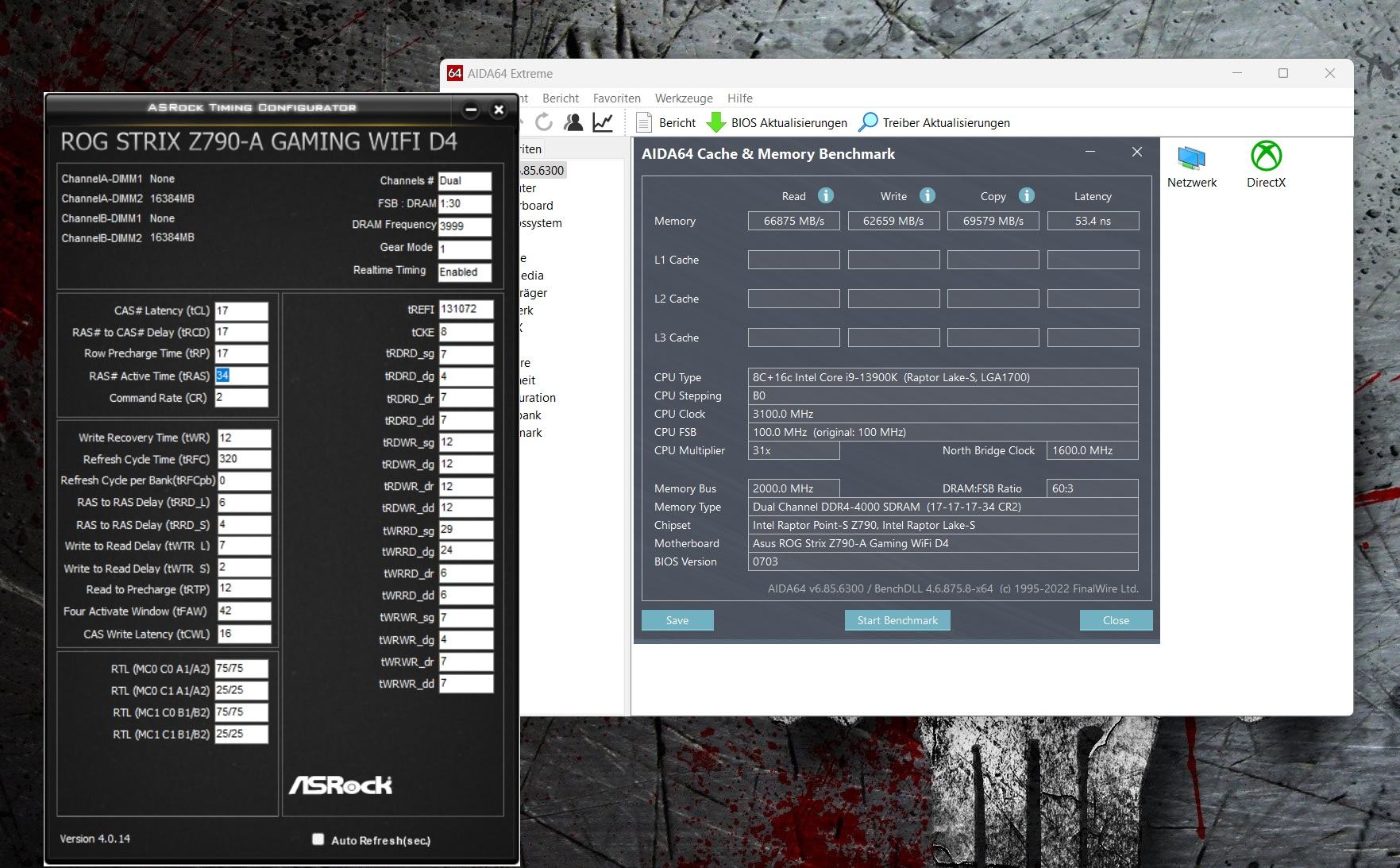Image resolution: width=1400 pixels, height=868 pixels.
Task: Click the Save button in benchmark dialog
Action: click(677, 620)
